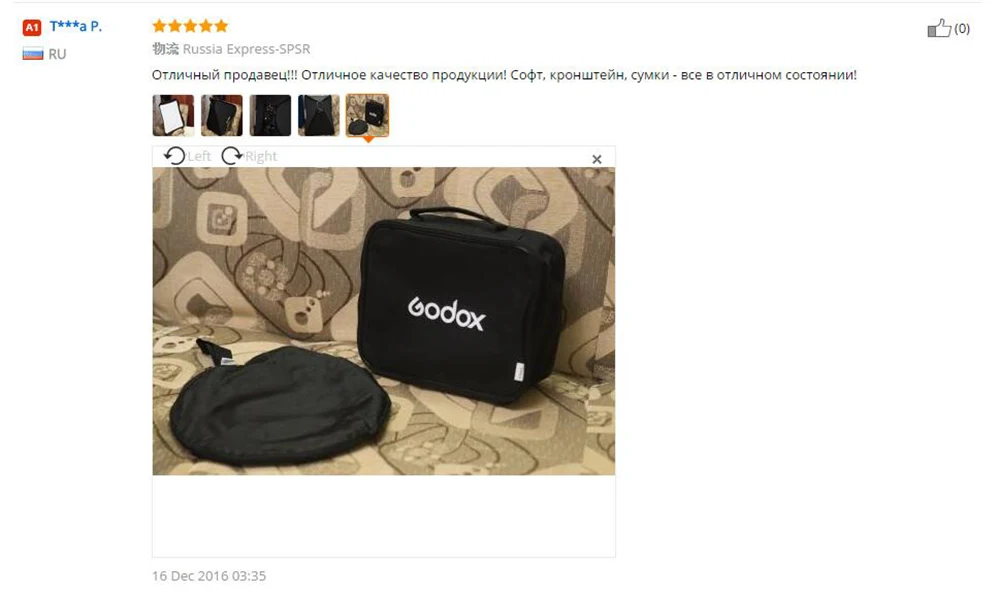Click the helpful vote count (0)

[x=962, y=29]
